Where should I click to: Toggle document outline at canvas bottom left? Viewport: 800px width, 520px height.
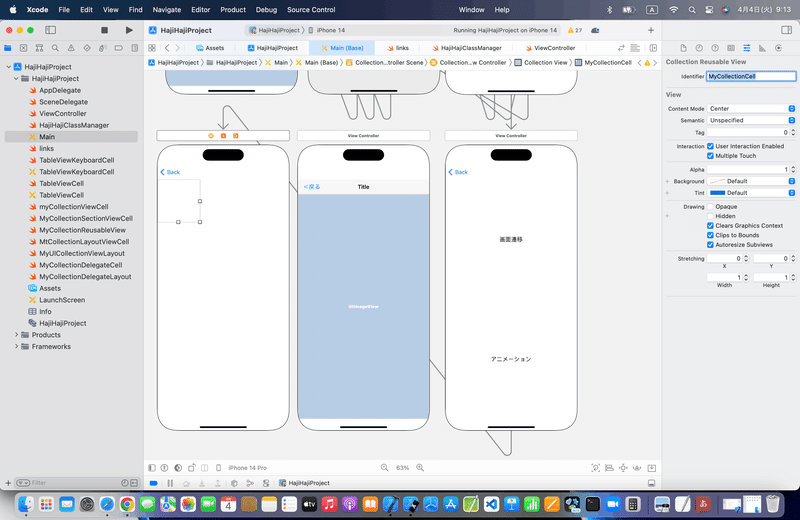(152, 467)
